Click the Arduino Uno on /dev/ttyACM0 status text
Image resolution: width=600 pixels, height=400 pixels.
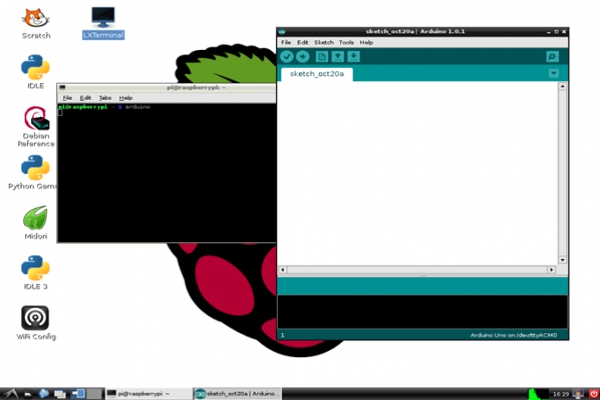tap(514, 335)
